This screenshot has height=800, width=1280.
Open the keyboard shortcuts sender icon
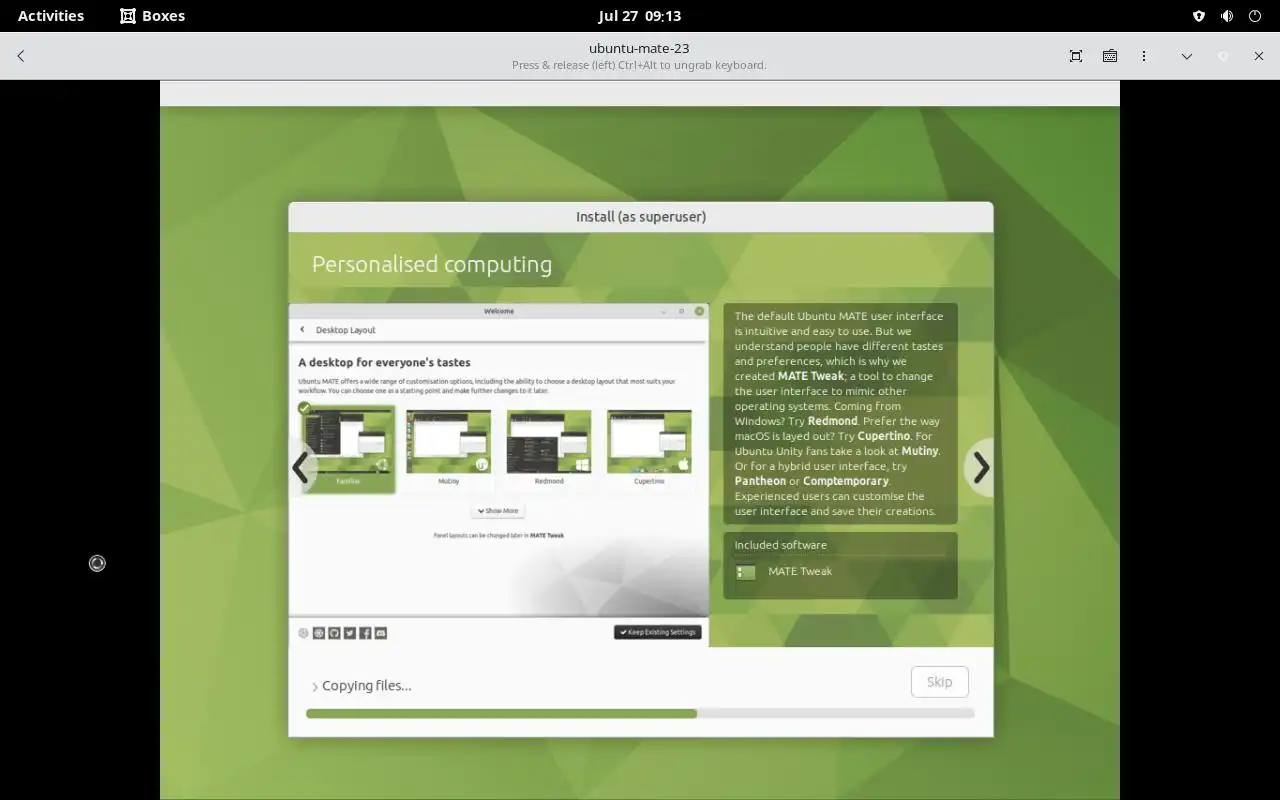pos(1110,56)
